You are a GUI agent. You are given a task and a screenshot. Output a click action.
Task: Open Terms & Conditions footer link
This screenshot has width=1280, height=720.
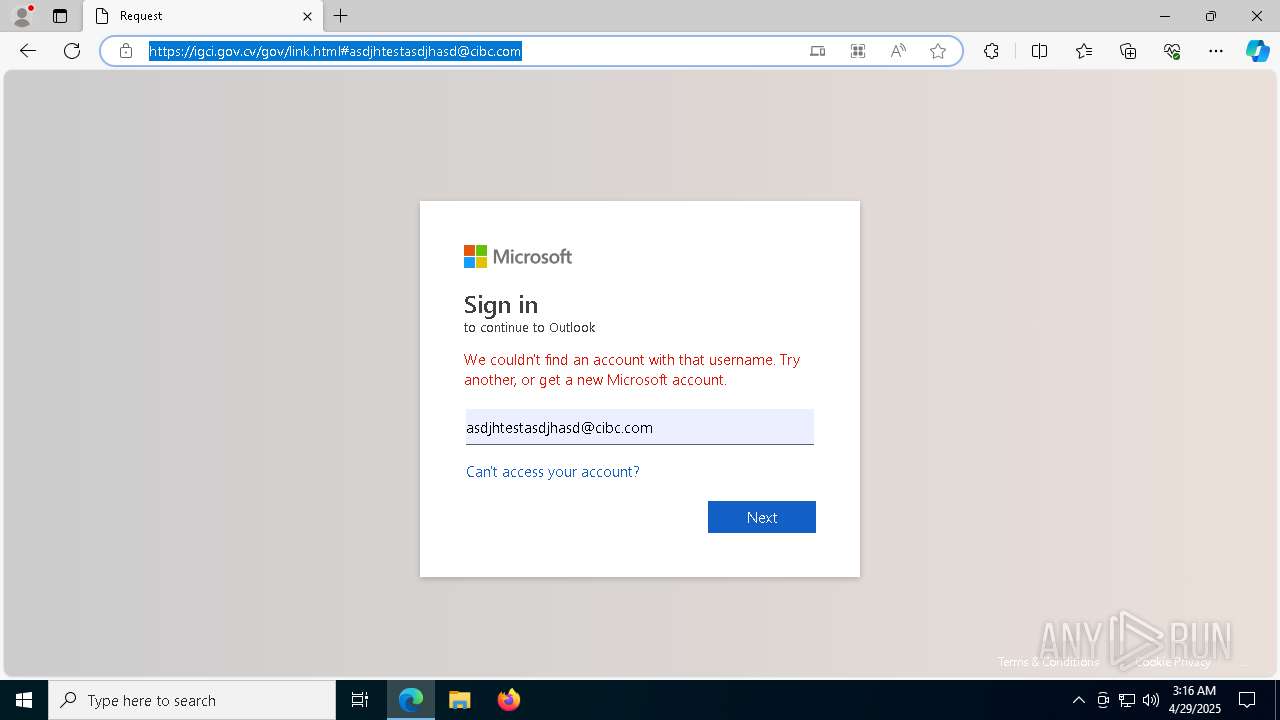(x=1048, y=662)
